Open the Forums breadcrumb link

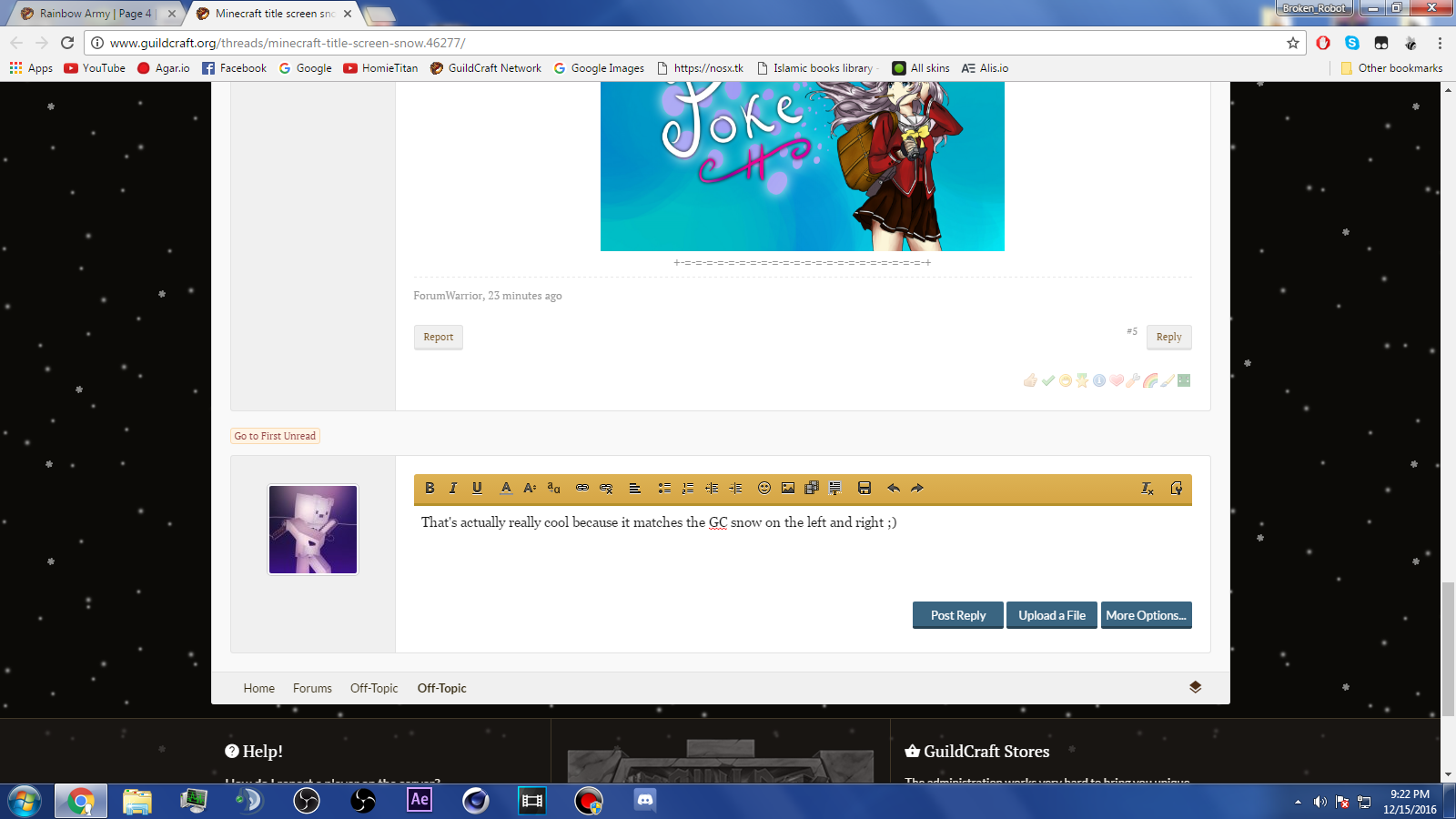[312, 688]
